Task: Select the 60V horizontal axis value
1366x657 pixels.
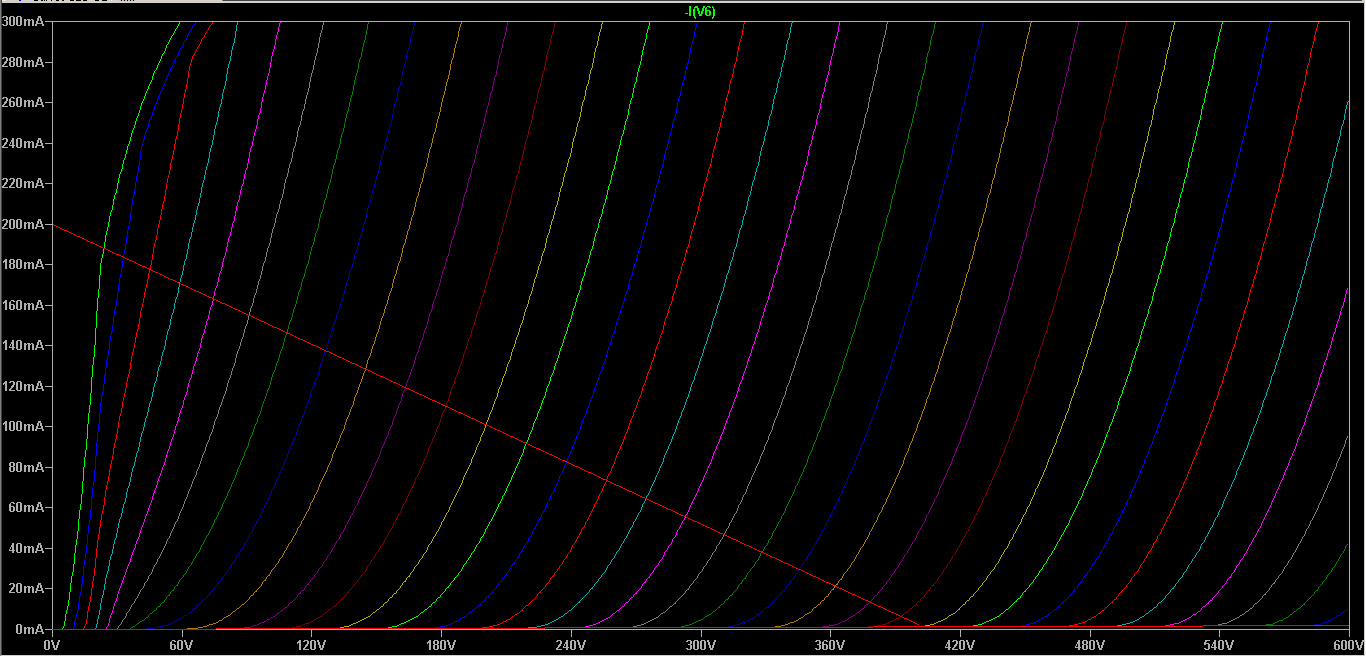Action: coord(182,646)
